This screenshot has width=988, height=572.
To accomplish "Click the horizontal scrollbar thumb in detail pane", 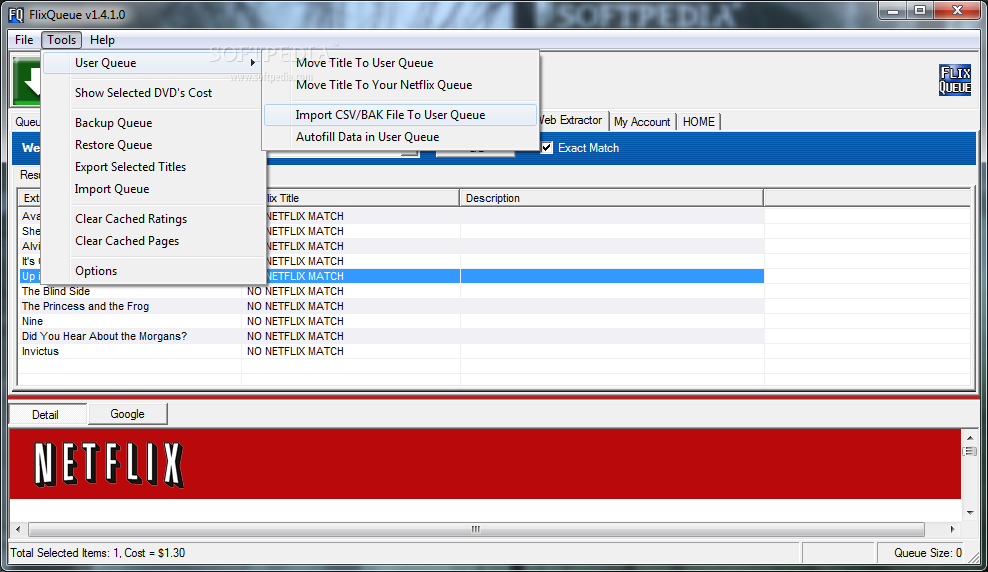I will (x=476, y=529).
